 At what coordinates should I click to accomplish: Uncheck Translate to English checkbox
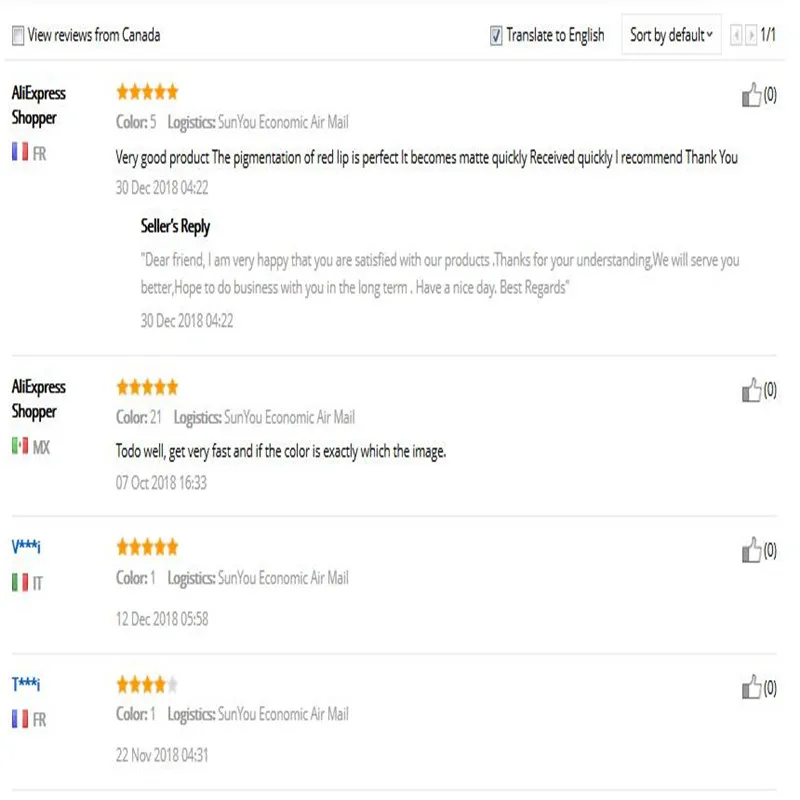pos(495,35)
